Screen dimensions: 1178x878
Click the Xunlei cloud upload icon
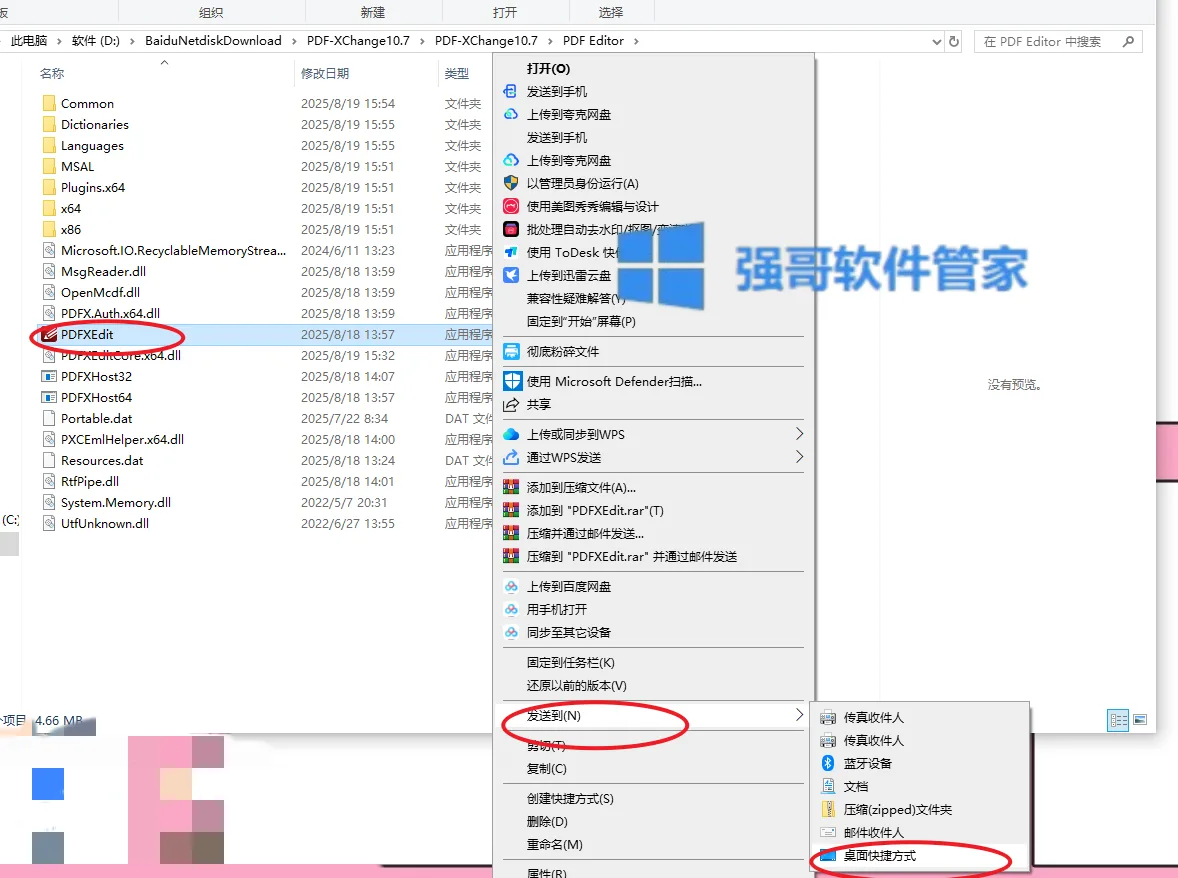pos(511,275)
